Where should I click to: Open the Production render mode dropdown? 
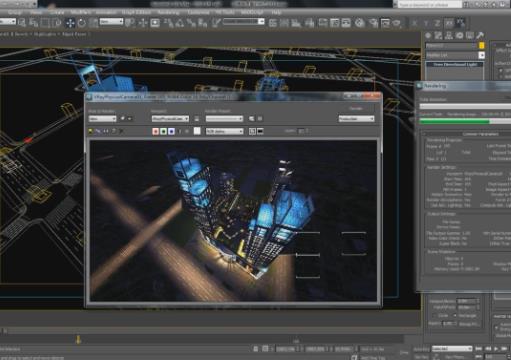tap(356, 119)
